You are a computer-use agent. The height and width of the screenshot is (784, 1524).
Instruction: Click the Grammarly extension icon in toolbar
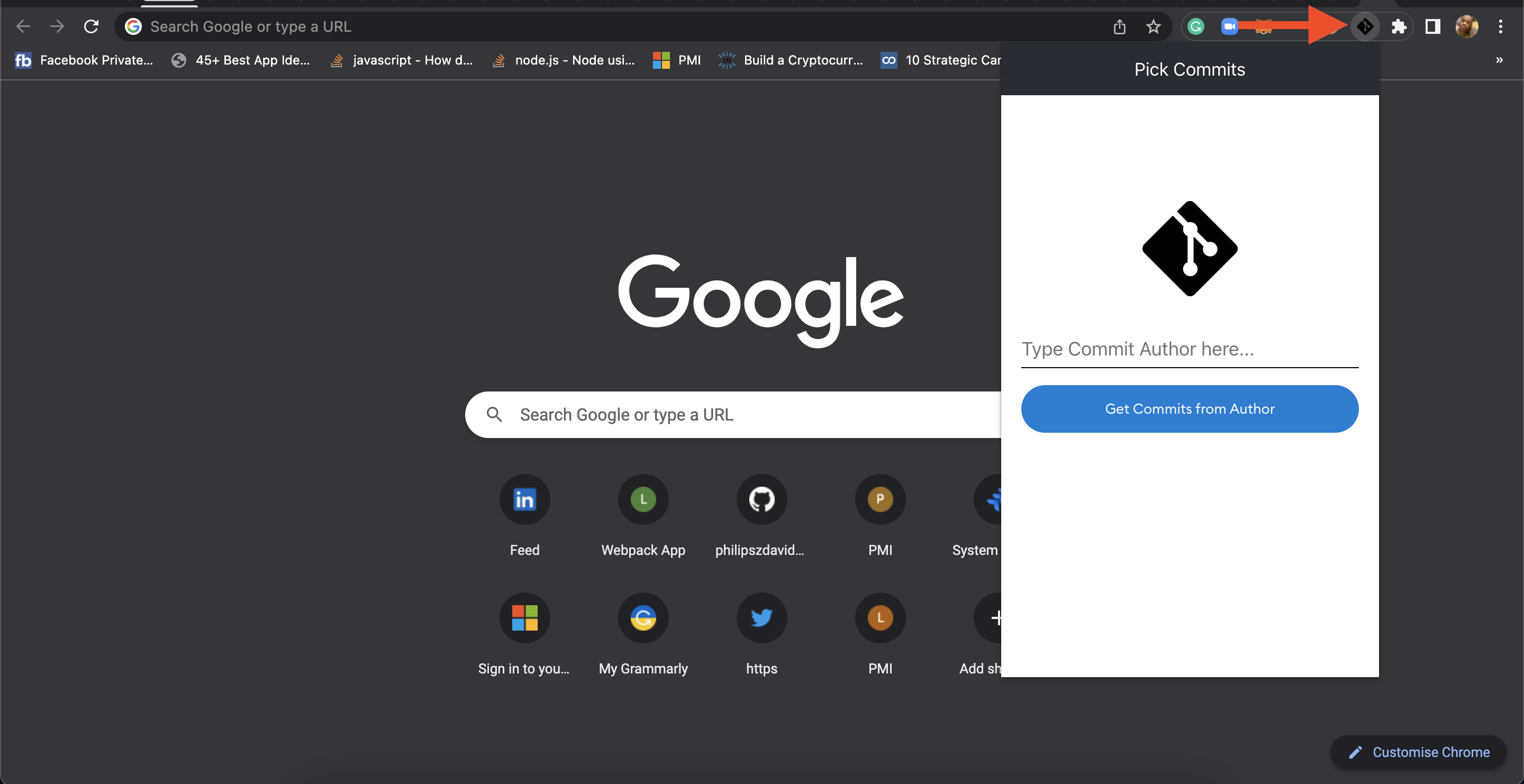click(1196, 26)
